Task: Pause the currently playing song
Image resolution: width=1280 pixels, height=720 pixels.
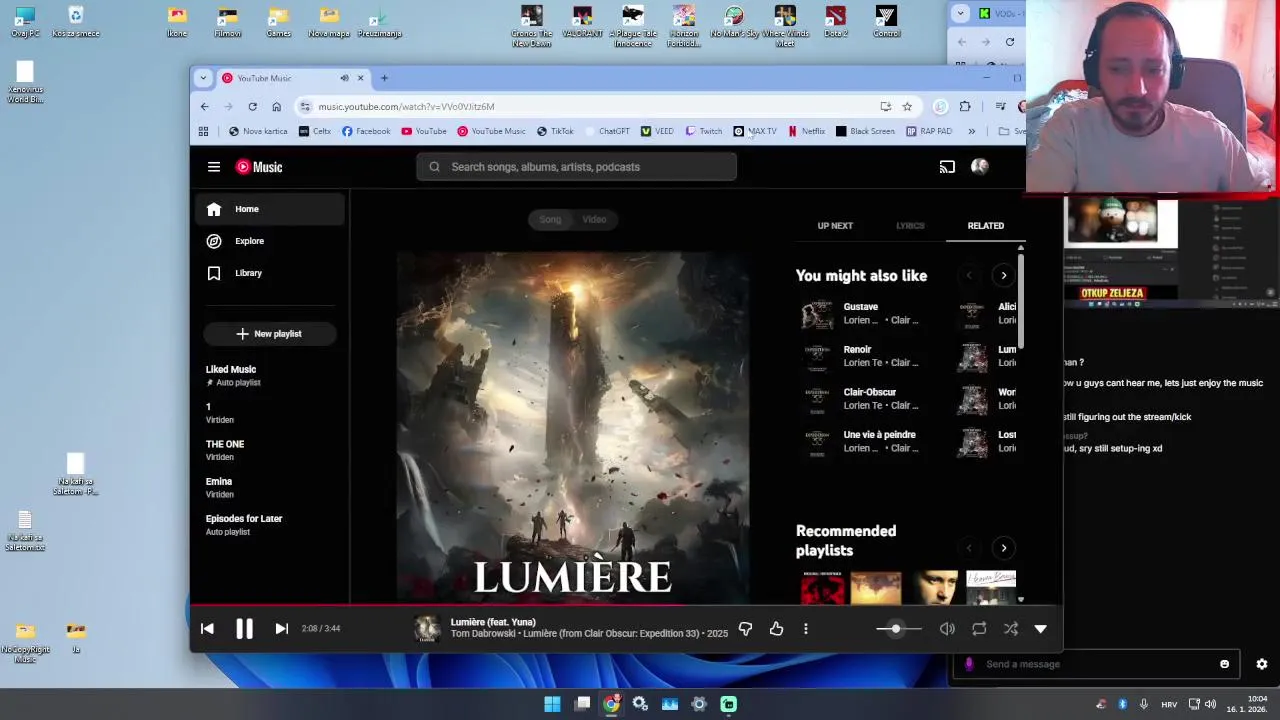Action: (244, 628)
